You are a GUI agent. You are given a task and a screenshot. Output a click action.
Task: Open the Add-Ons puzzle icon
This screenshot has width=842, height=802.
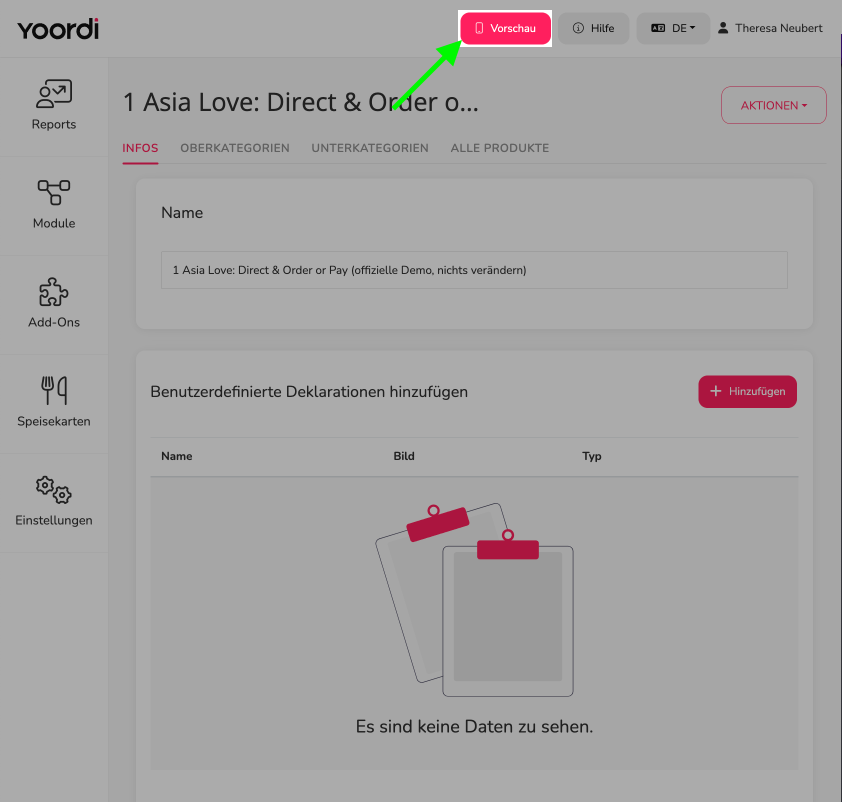click(54, 292)
